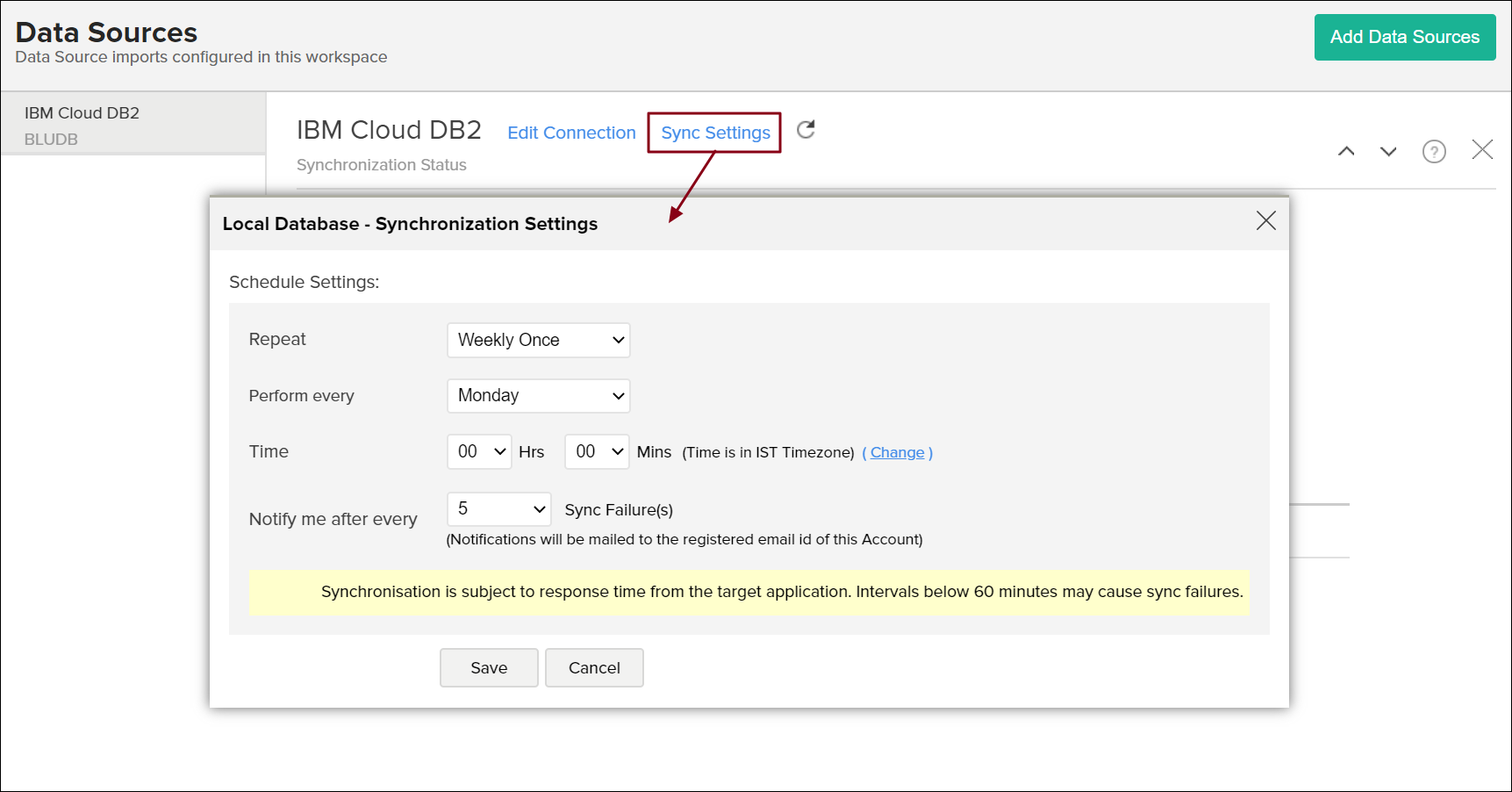Click the refresh sync icon beside Sync Settings
1512x792 pixels.
click(806, 130)
